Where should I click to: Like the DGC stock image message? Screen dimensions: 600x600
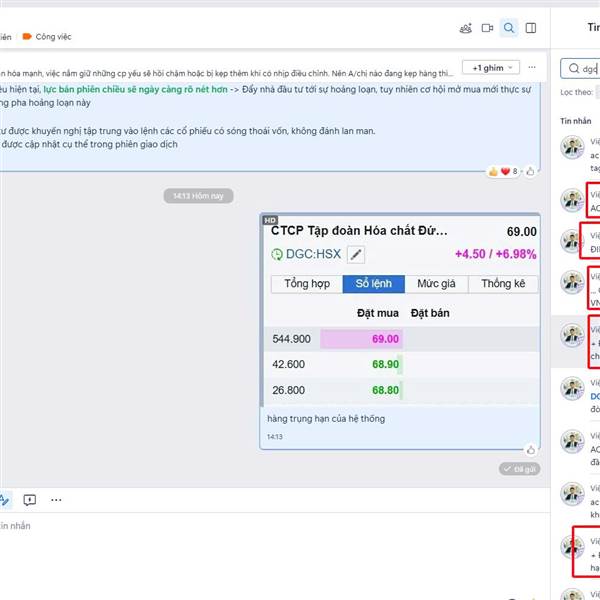(x=531, y=450)
